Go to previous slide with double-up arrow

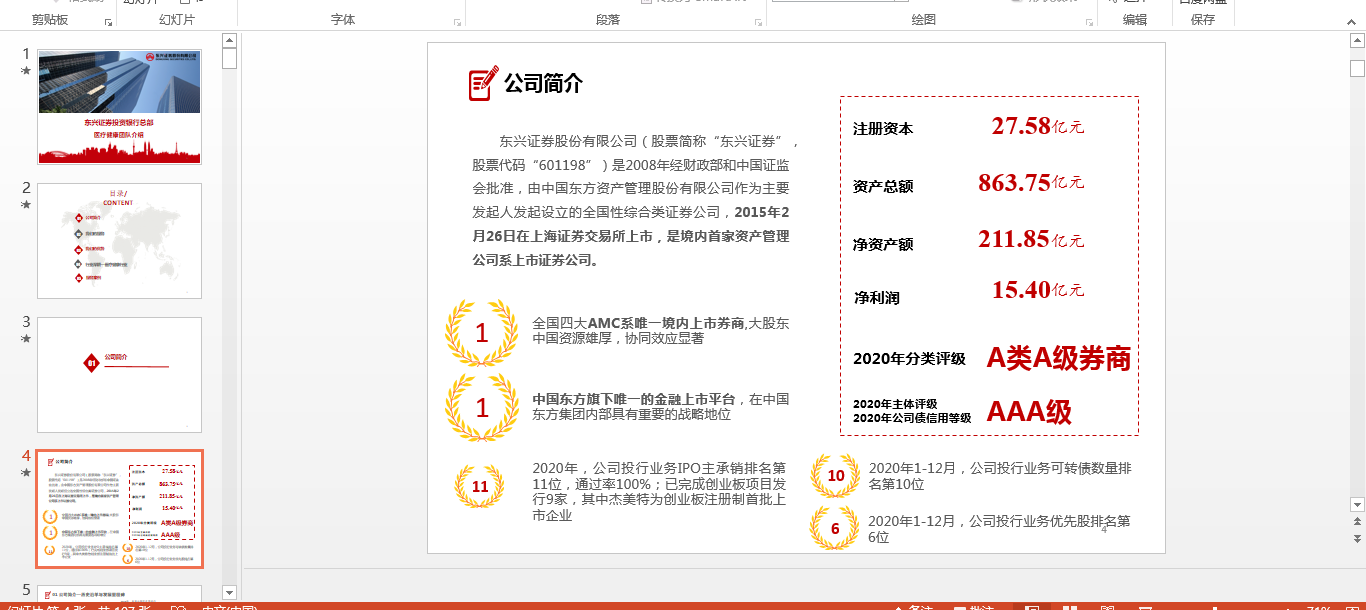(1357, 522)
